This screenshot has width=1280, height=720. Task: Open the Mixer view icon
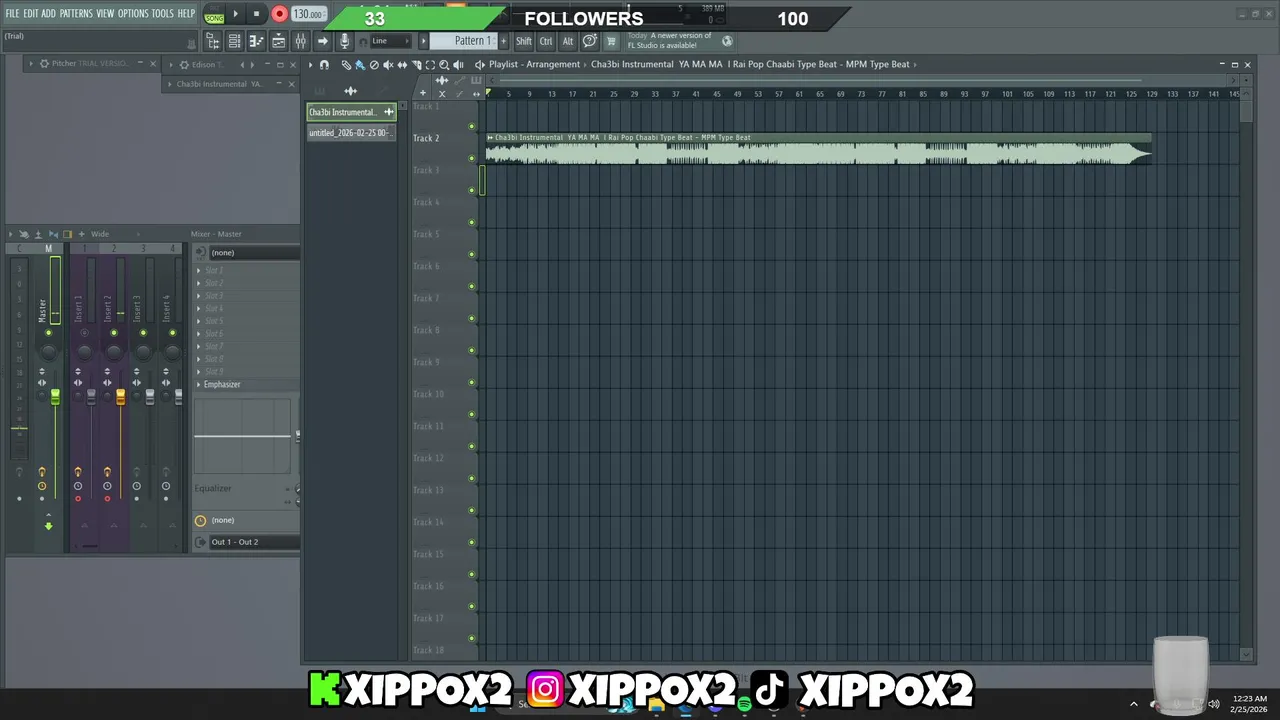[300, 41]
